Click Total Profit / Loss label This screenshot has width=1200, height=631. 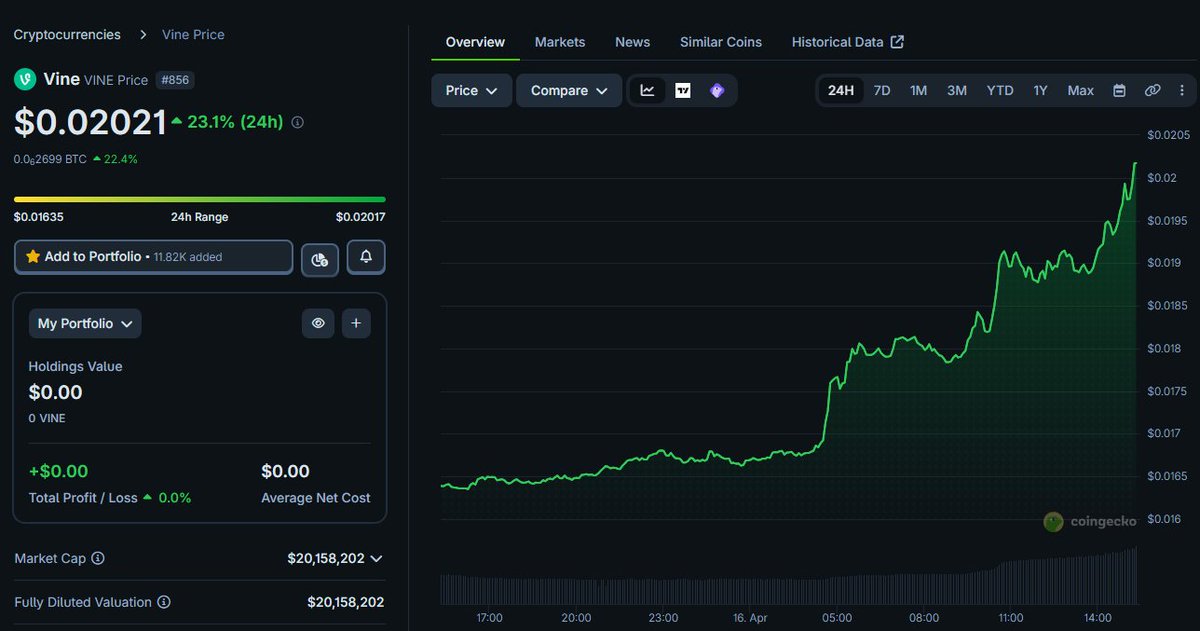pyautogui.click(x=83, y=497)
